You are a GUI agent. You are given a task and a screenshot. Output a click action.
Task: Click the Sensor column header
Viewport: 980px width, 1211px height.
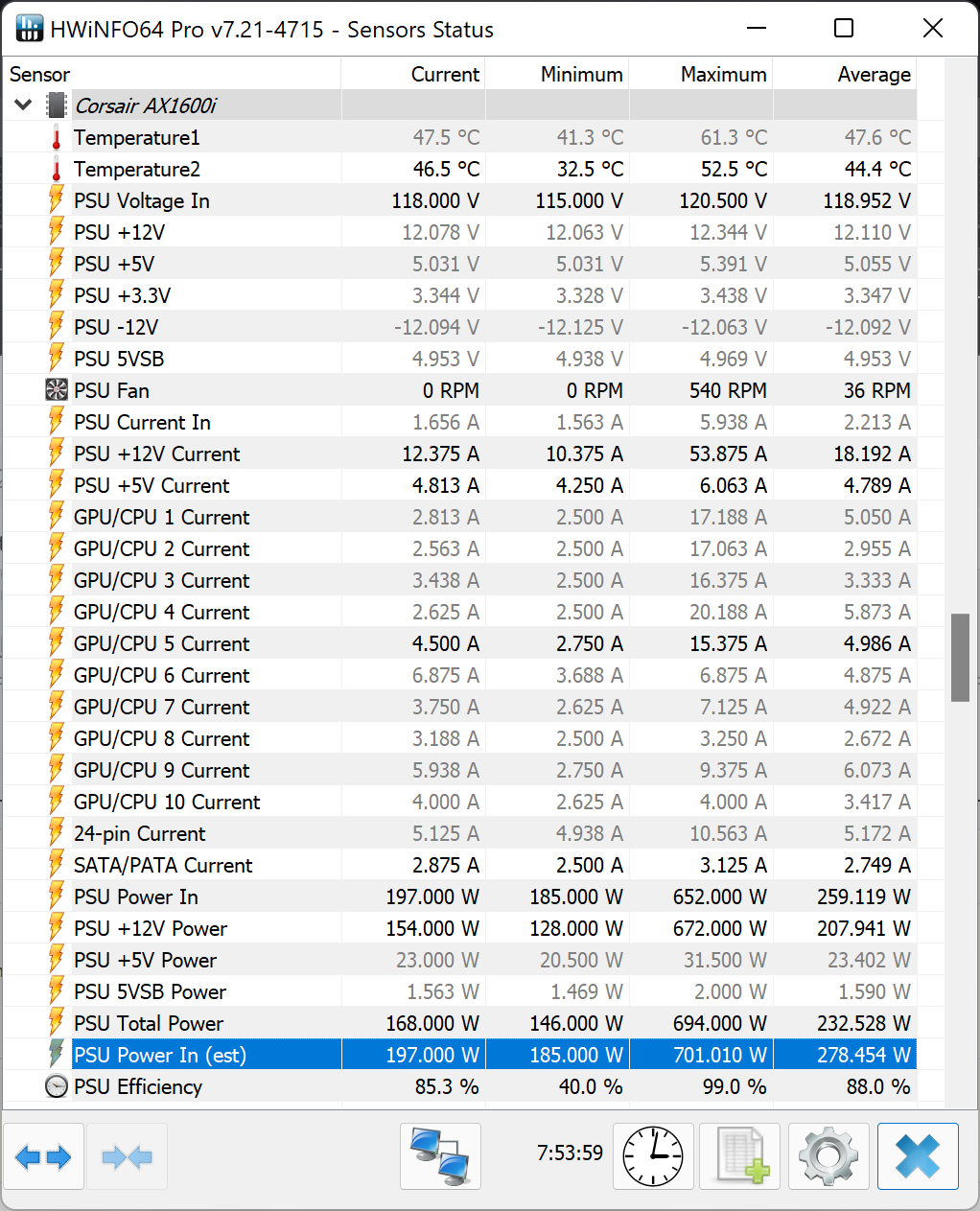[x=39, y=75]
